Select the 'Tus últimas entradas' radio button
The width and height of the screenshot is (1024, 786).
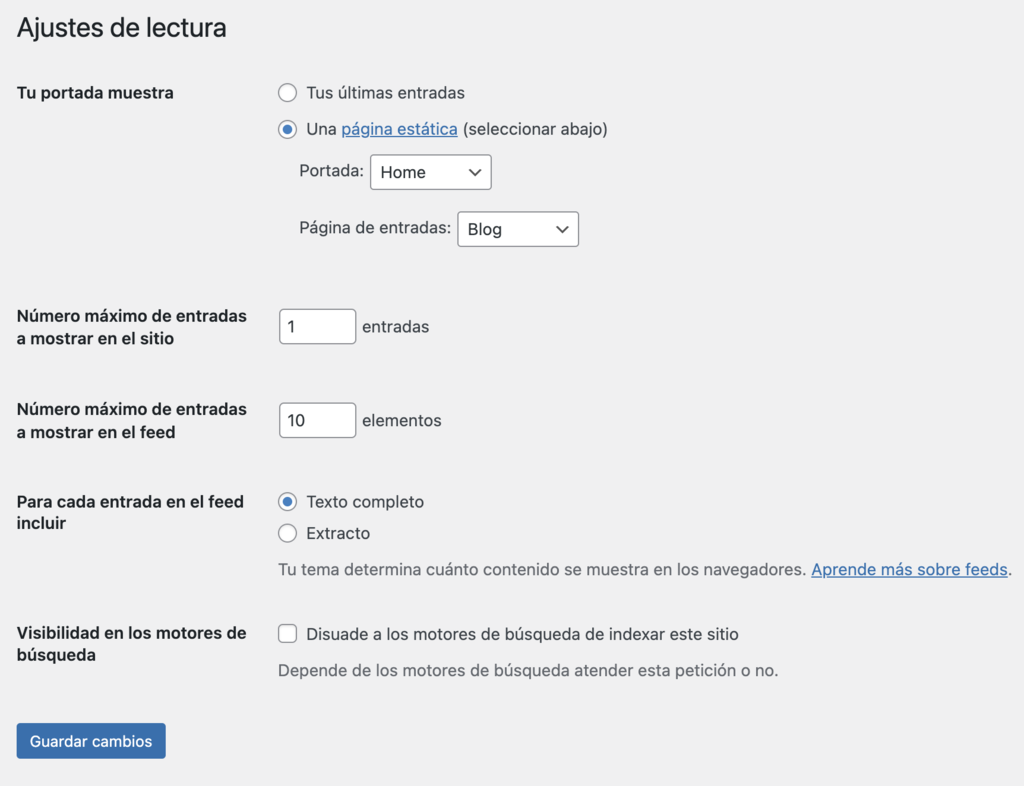287,93
